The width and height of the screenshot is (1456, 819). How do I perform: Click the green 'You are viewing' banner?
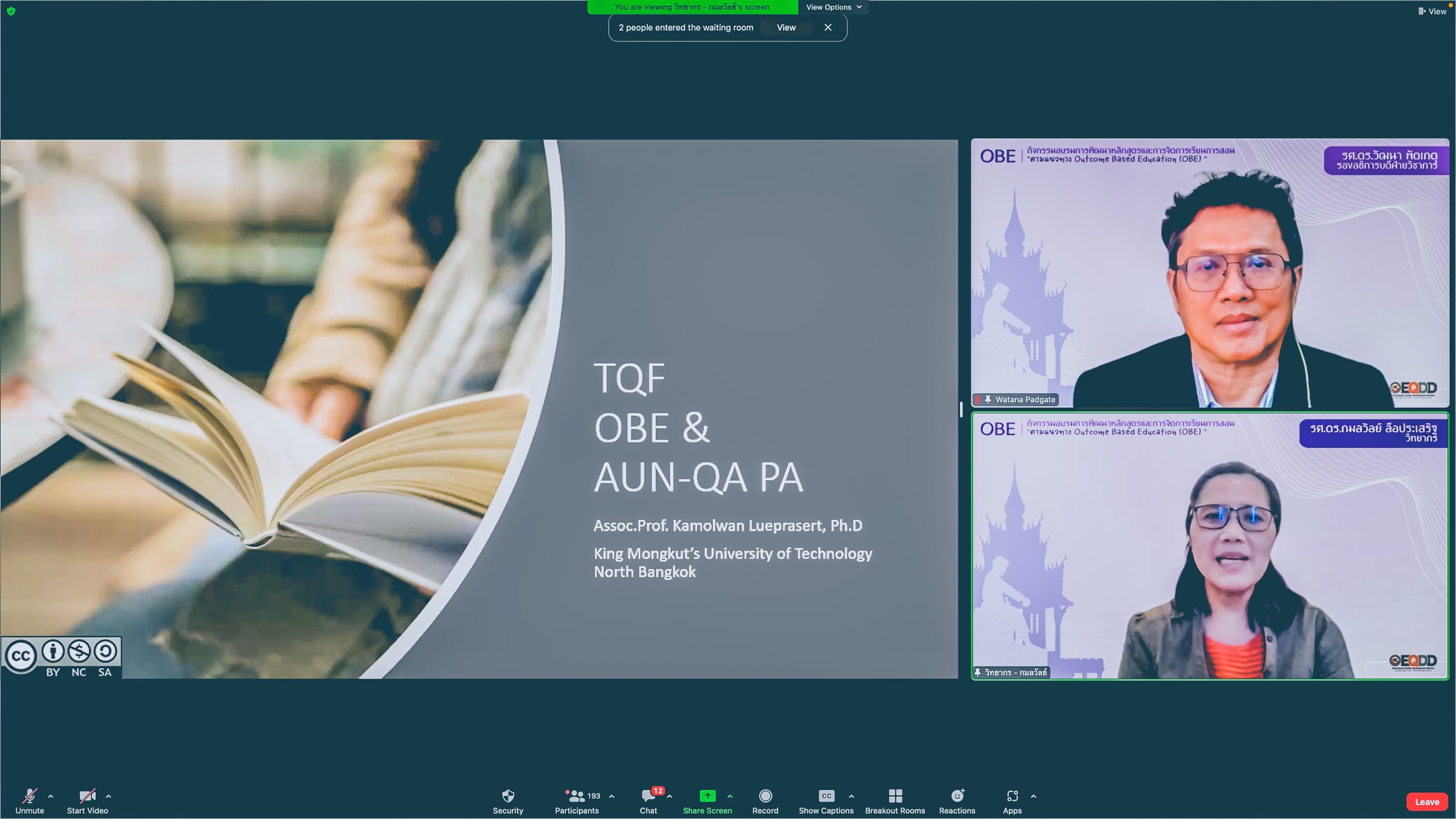tap(692, 7)
